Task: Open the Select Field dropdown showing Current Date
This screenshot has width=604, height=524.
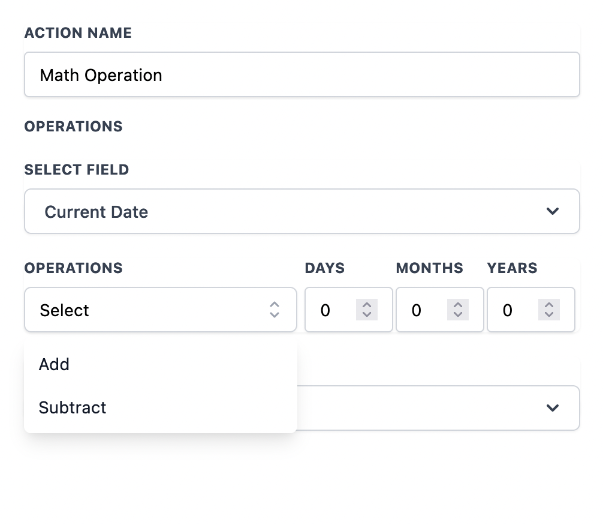Action: coord(301,212)
